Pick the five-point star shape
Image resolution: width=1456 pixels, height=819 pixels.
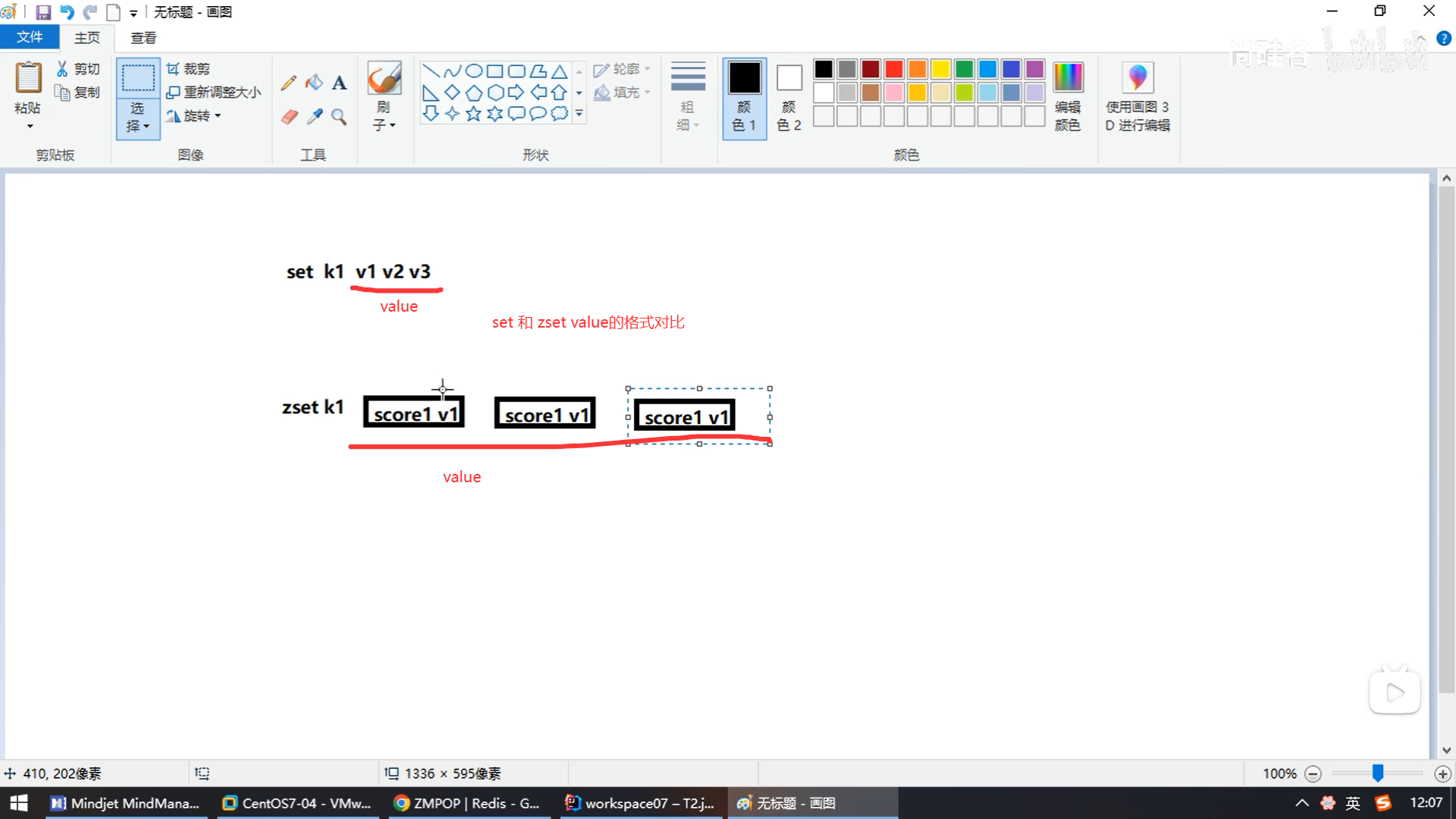coord(473,114)
